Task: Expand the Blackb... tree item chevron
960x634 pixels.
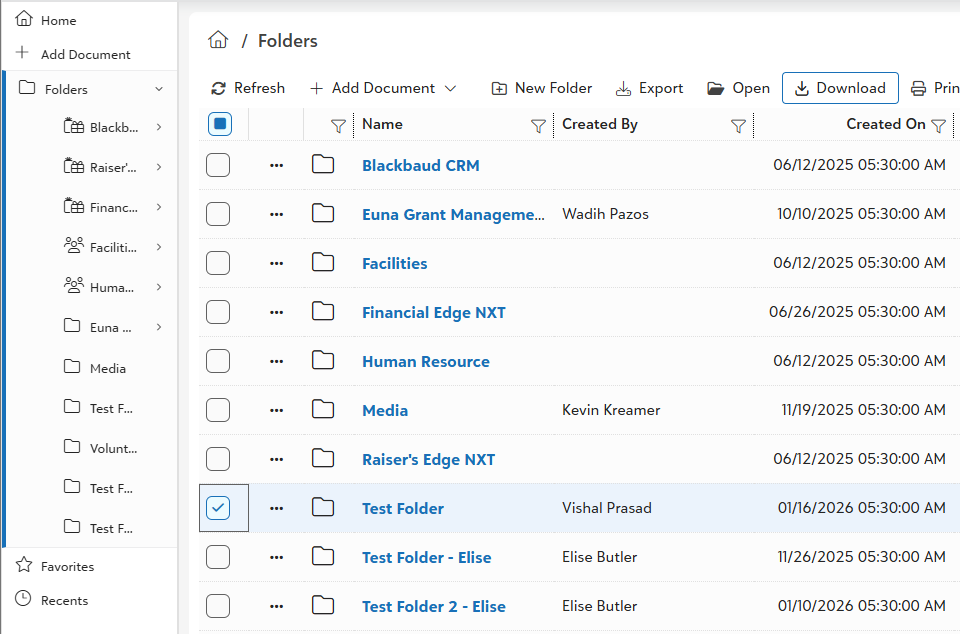Action: pyautogui.click(x=159, y=127)
